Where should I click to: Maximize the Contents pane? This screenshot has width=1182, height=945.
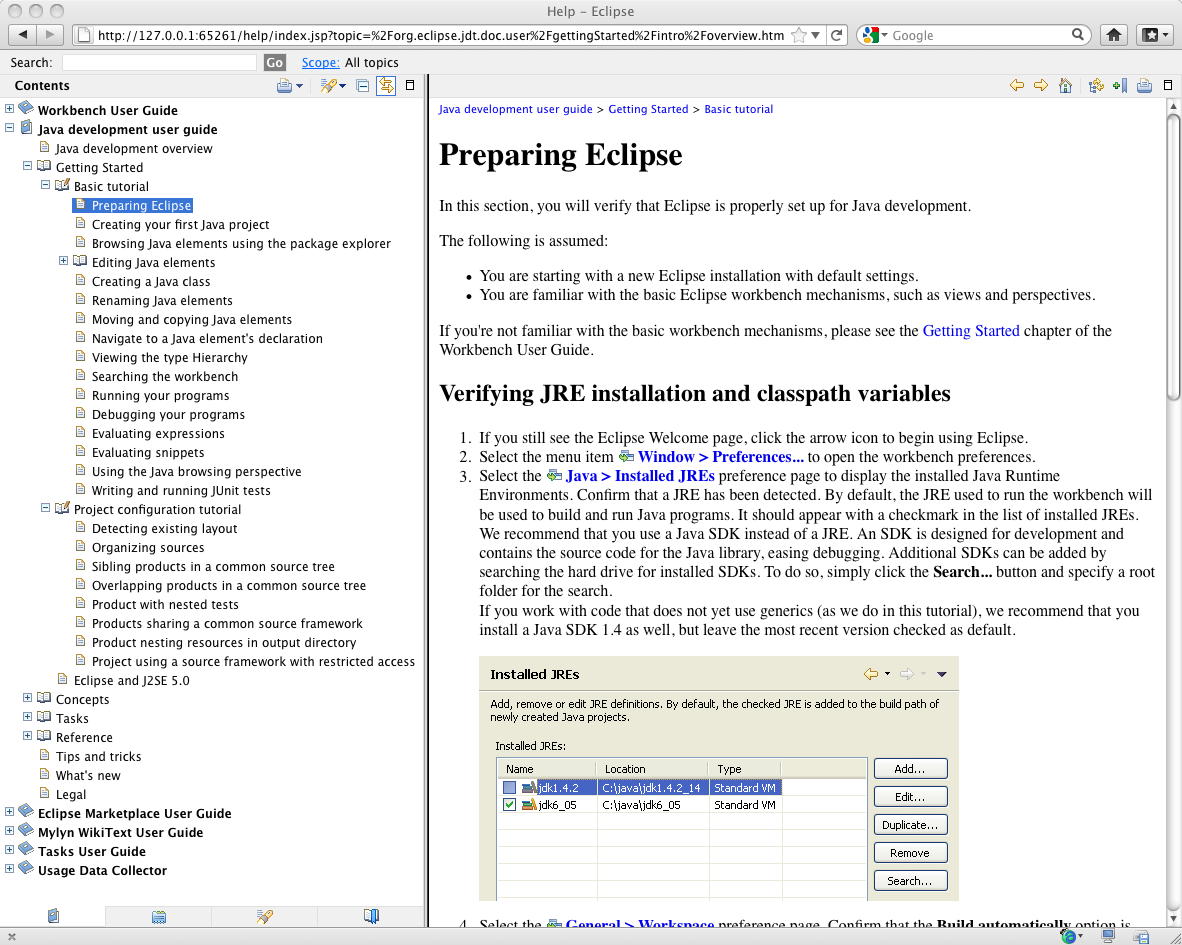pos(410,85)
